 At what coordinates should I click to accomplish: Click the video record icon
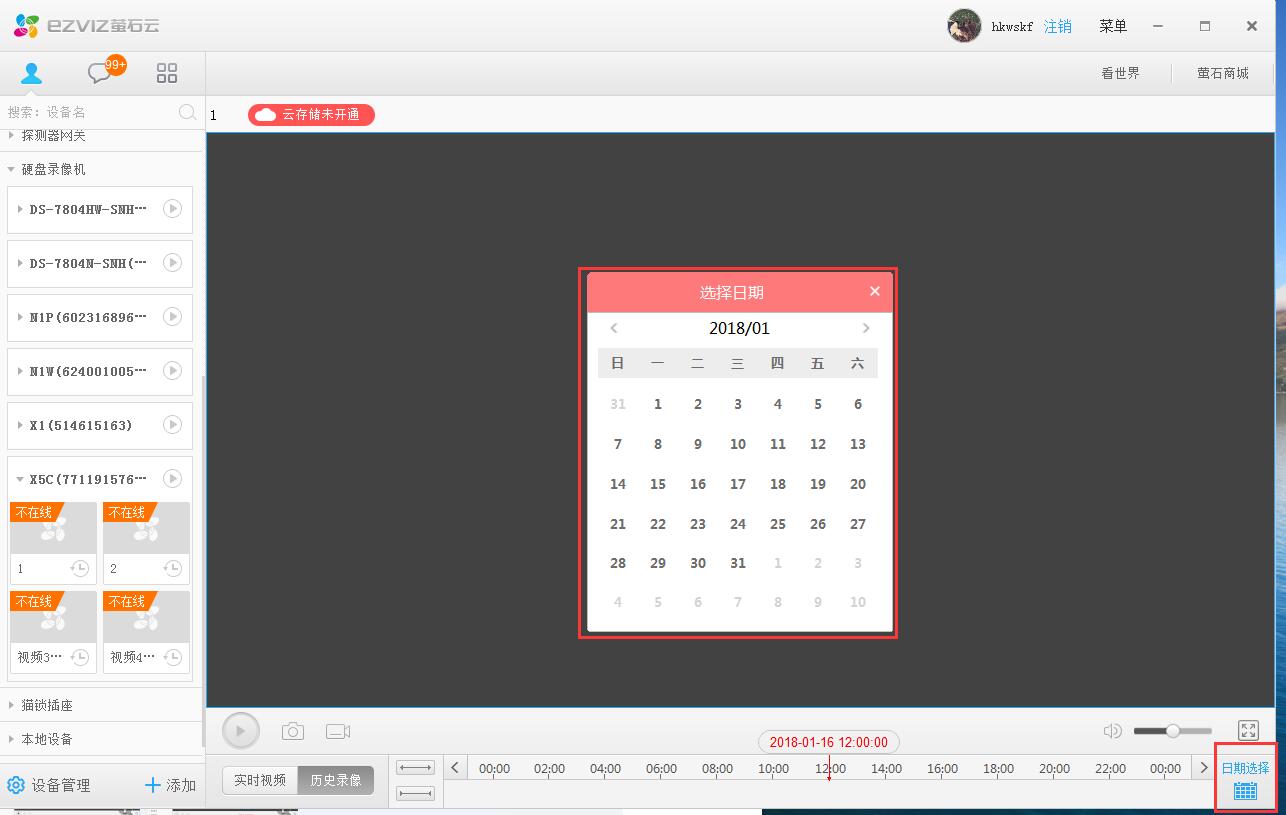click(x=338, y=731)
